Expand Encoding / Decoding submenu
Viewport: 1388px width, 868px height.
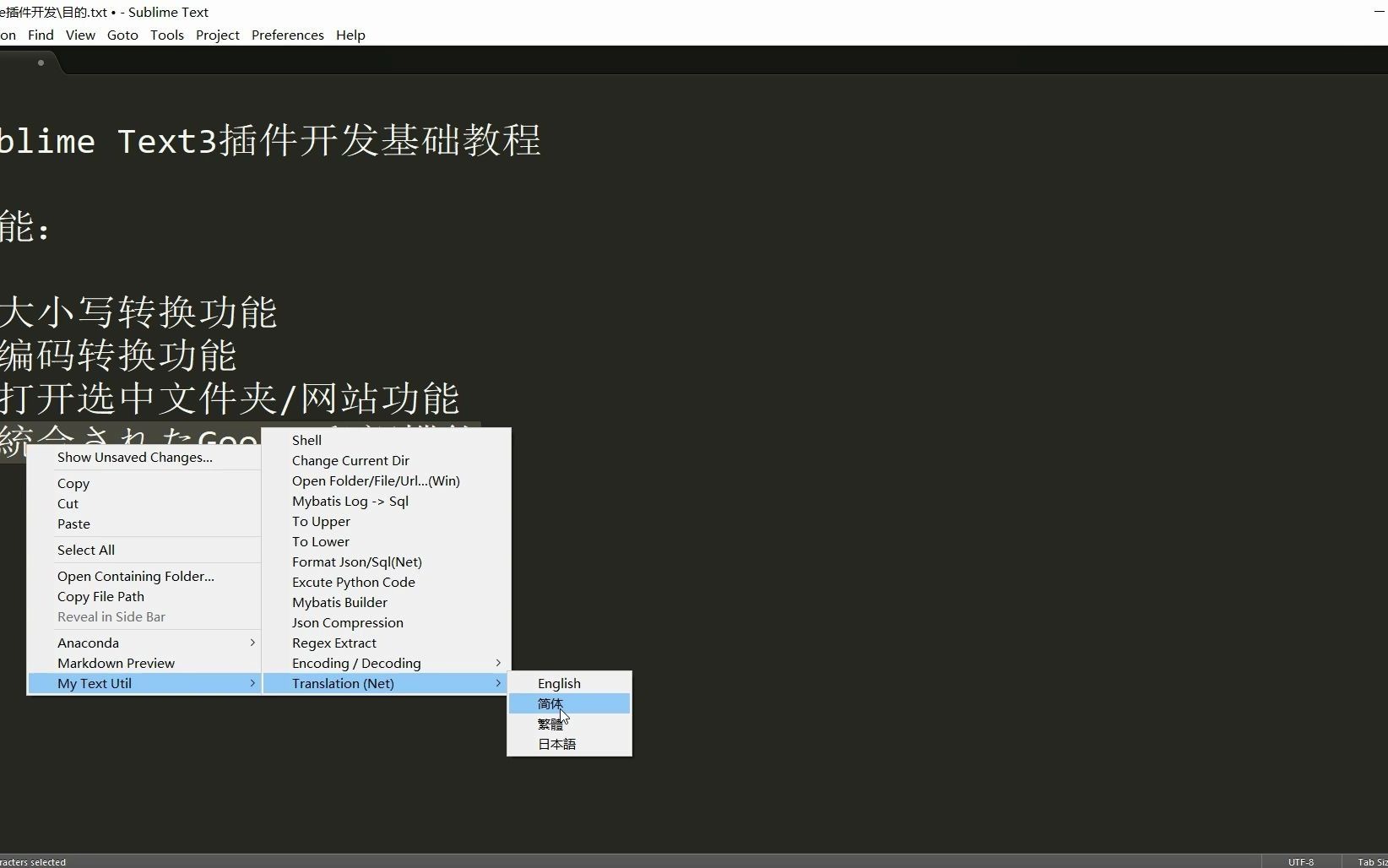click(x=387, y=663)
